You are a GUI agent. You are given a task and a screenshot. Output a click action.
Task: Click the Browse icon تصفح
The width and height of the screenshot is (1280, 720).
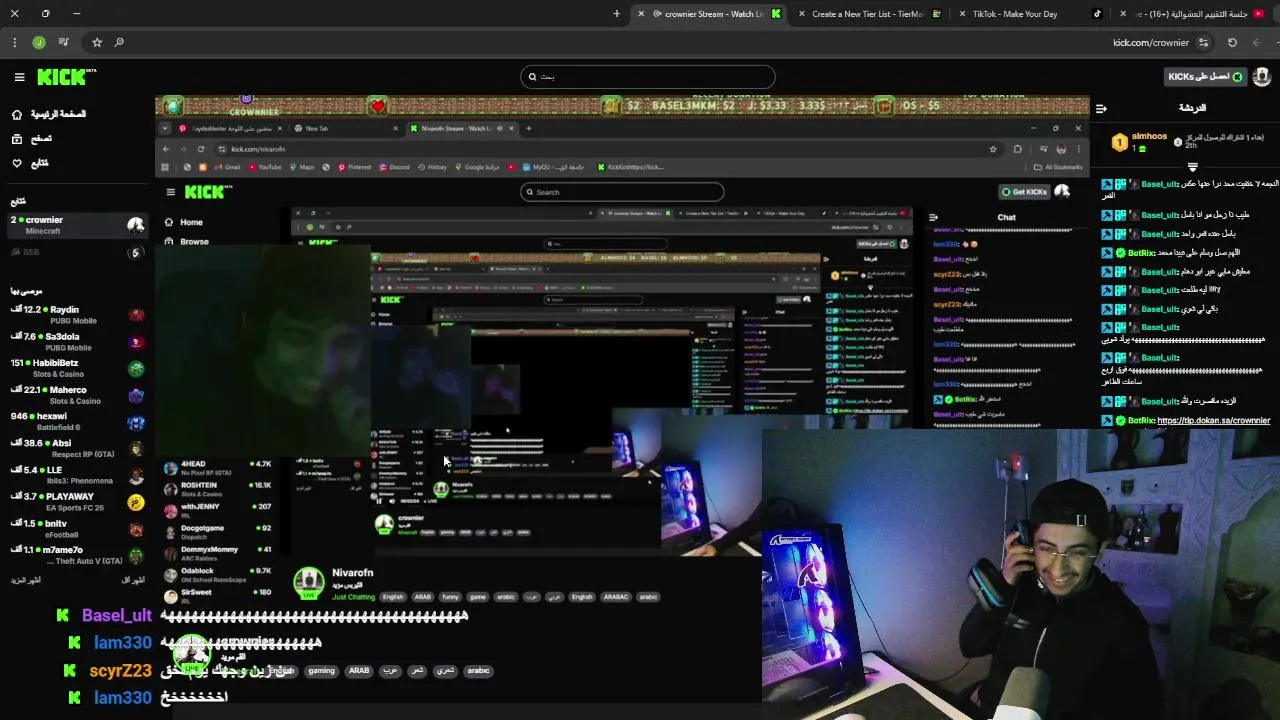click(17, 138)
